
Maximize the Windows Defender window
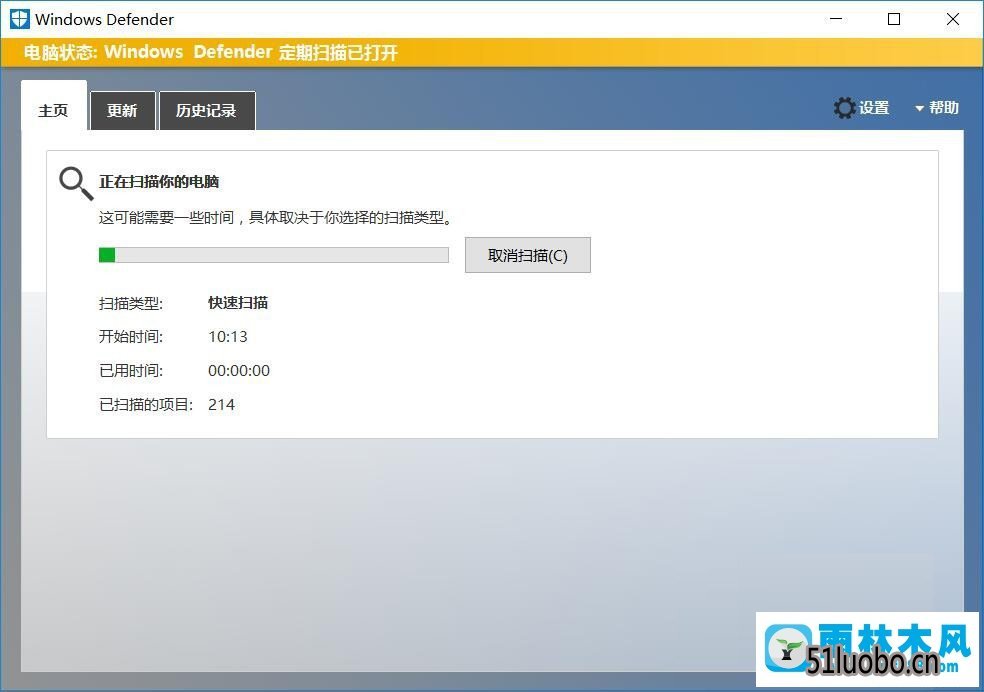click(894, 19)
